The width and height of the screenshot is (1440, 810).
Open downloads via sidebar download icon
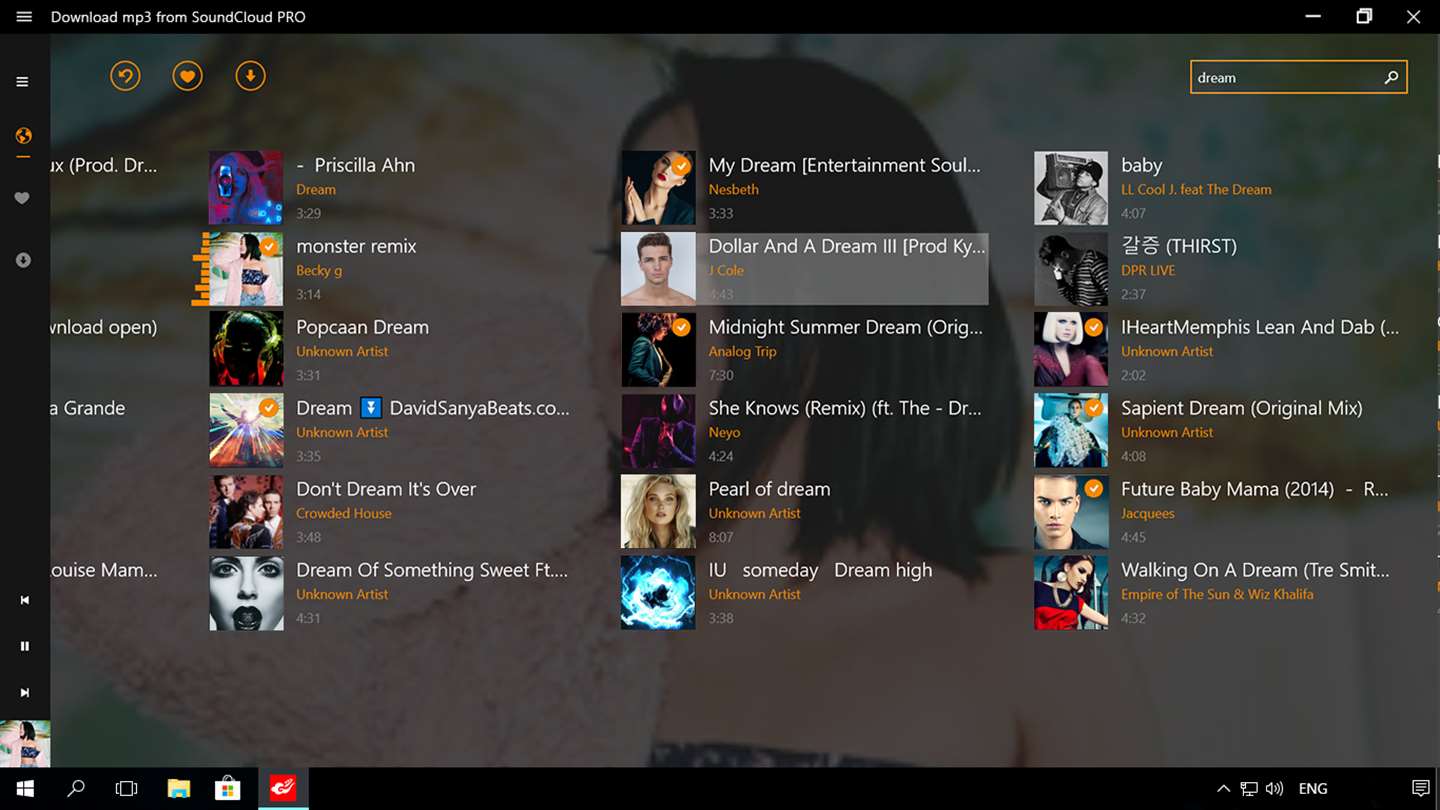pos(23,260)
